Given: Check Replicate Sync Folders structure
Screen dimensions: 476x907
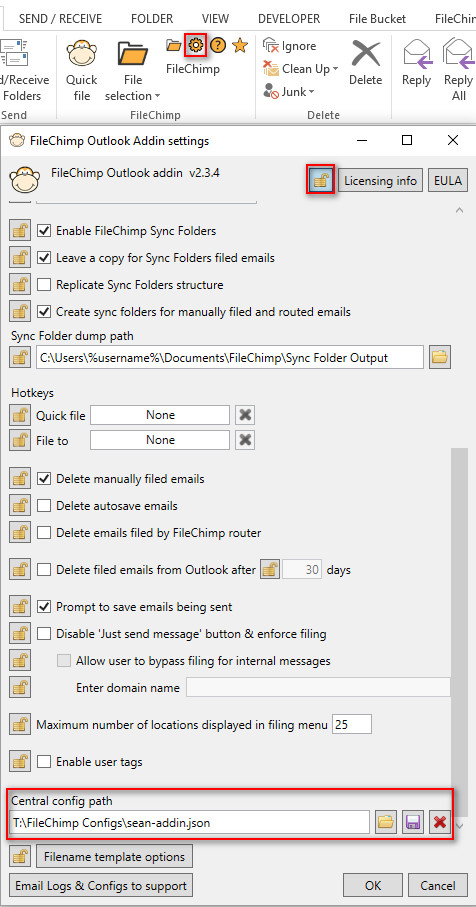Looking at the screenshot, I should coord(44,285).
